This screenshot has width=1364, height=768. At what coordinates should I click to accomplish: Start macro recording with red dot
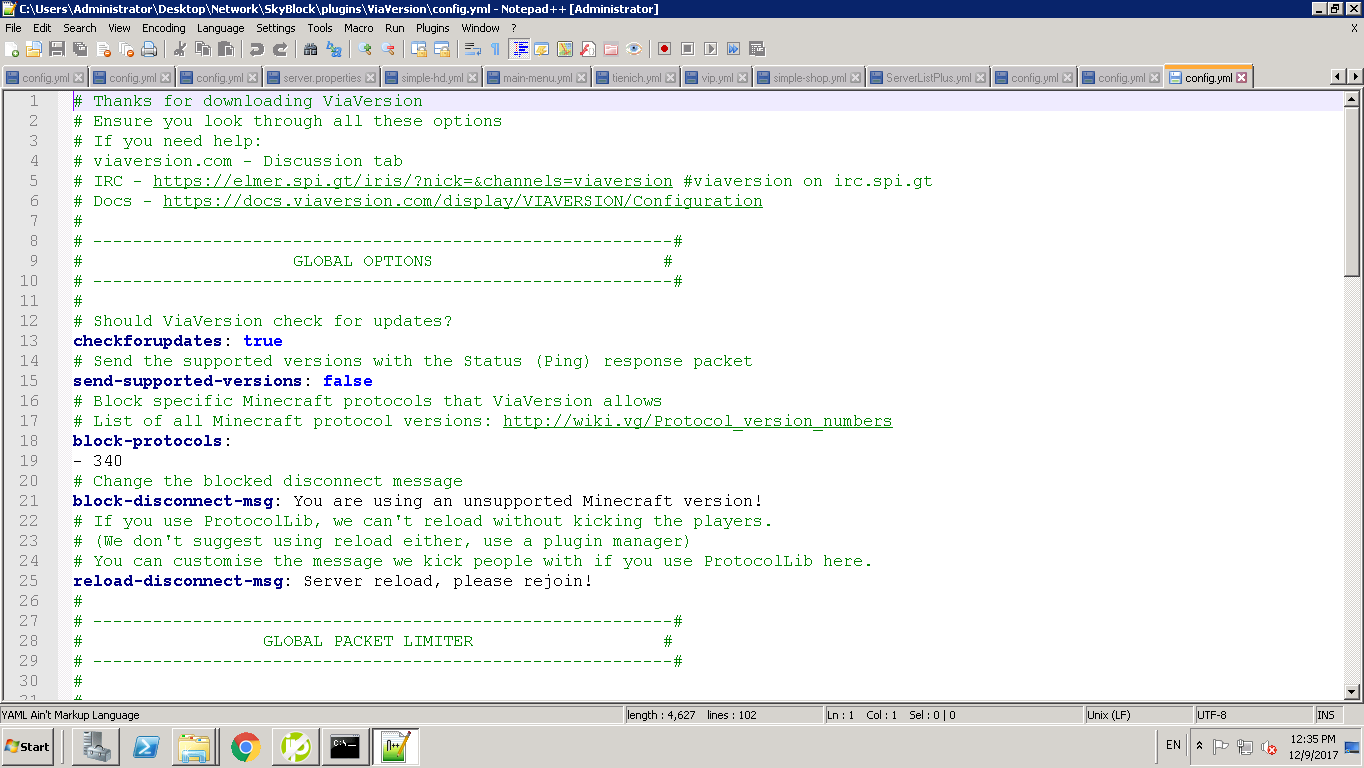pyautogui.click(x=664, y=49)
